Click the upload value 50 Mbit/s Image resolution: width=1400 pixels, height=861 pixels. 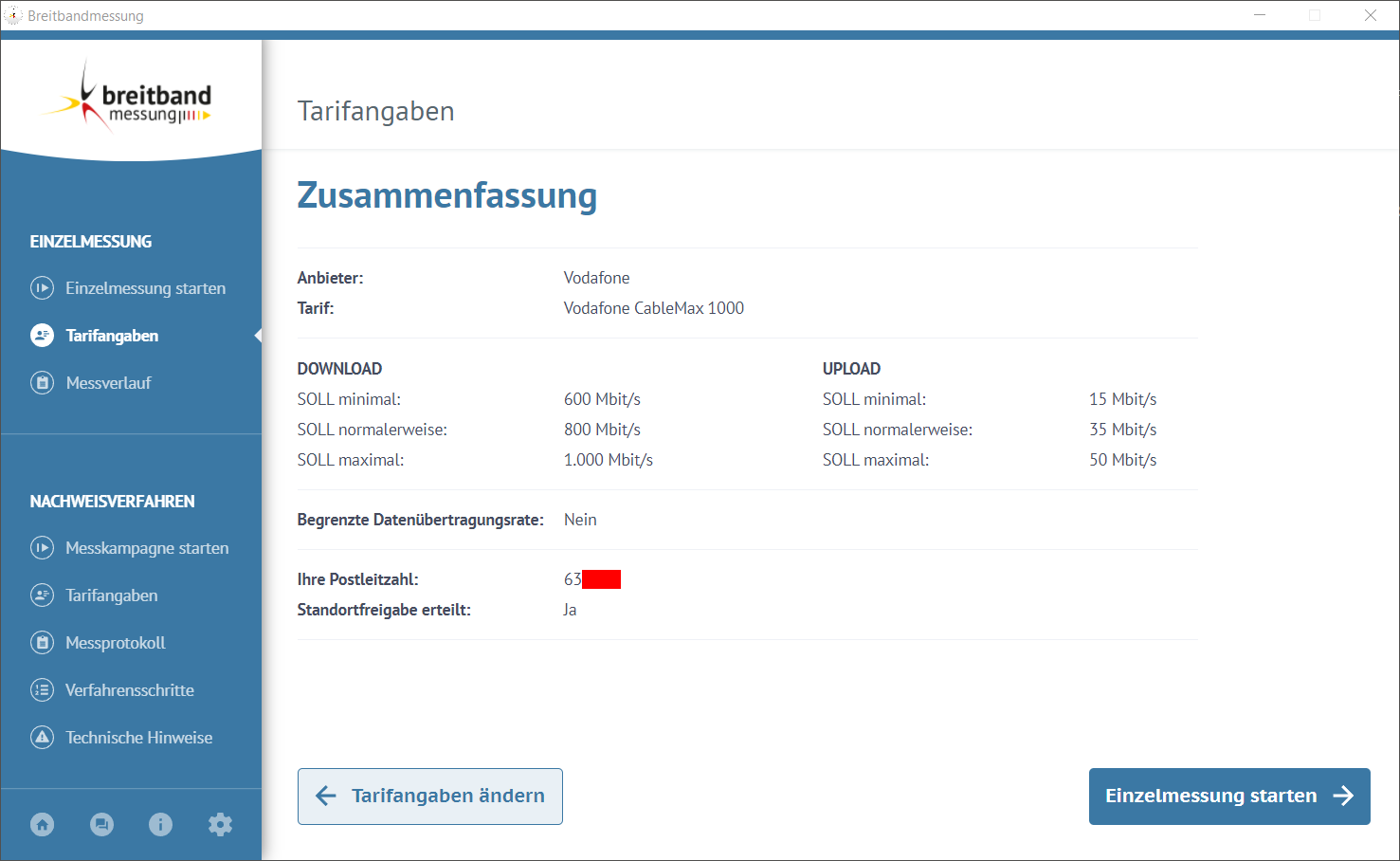click(1122, 460)
